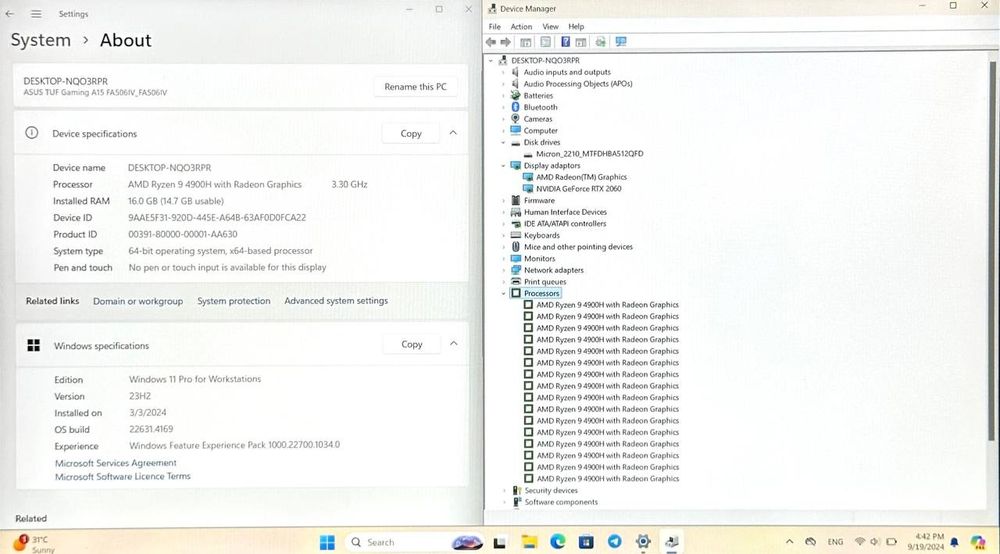This screenshot has width=1000, height=554.
Task: Open the View menu in Device Manager
Action: 550,27
